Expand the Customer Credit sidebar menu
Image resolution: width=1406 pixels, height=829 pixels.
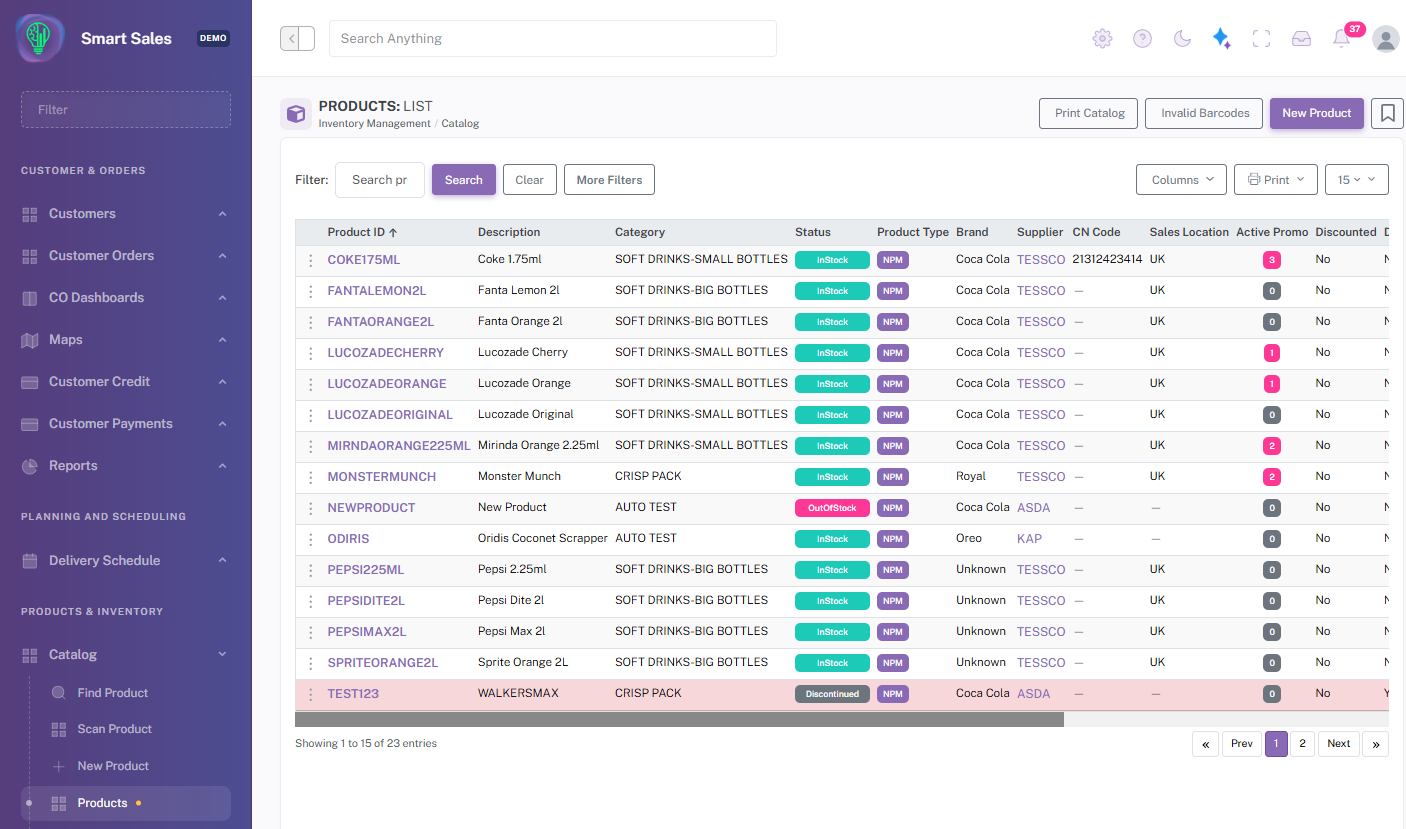click(125, 381)
